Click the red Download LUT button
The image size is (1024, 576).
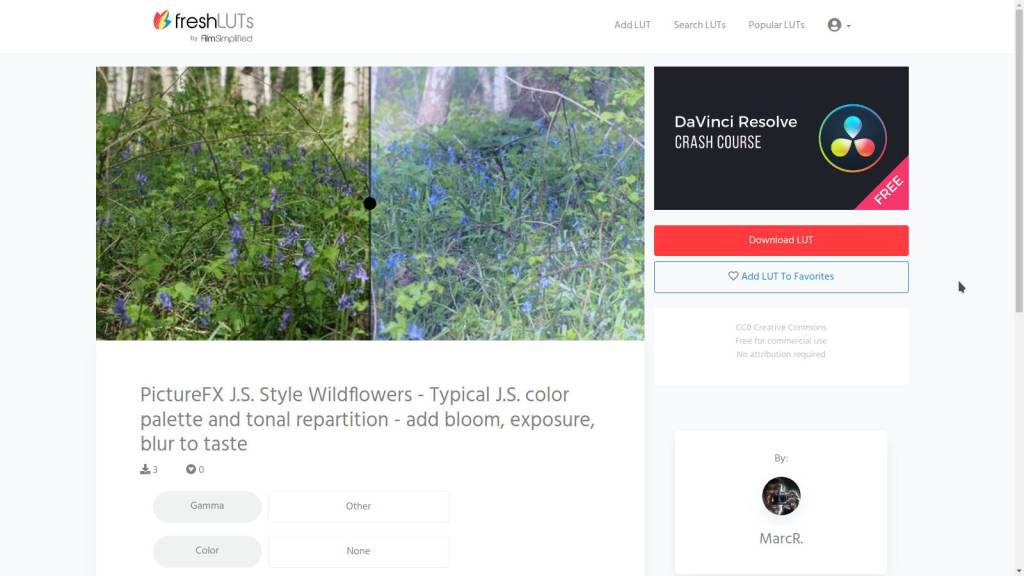coord(780,240)
